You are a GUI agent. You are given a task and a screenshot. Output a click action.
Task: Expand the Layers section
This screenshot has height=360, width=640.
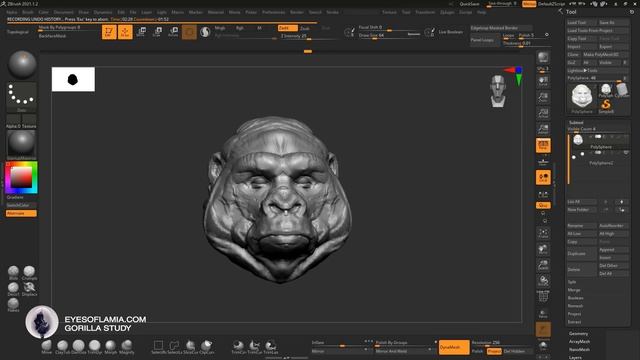click(x=575, y=357)
